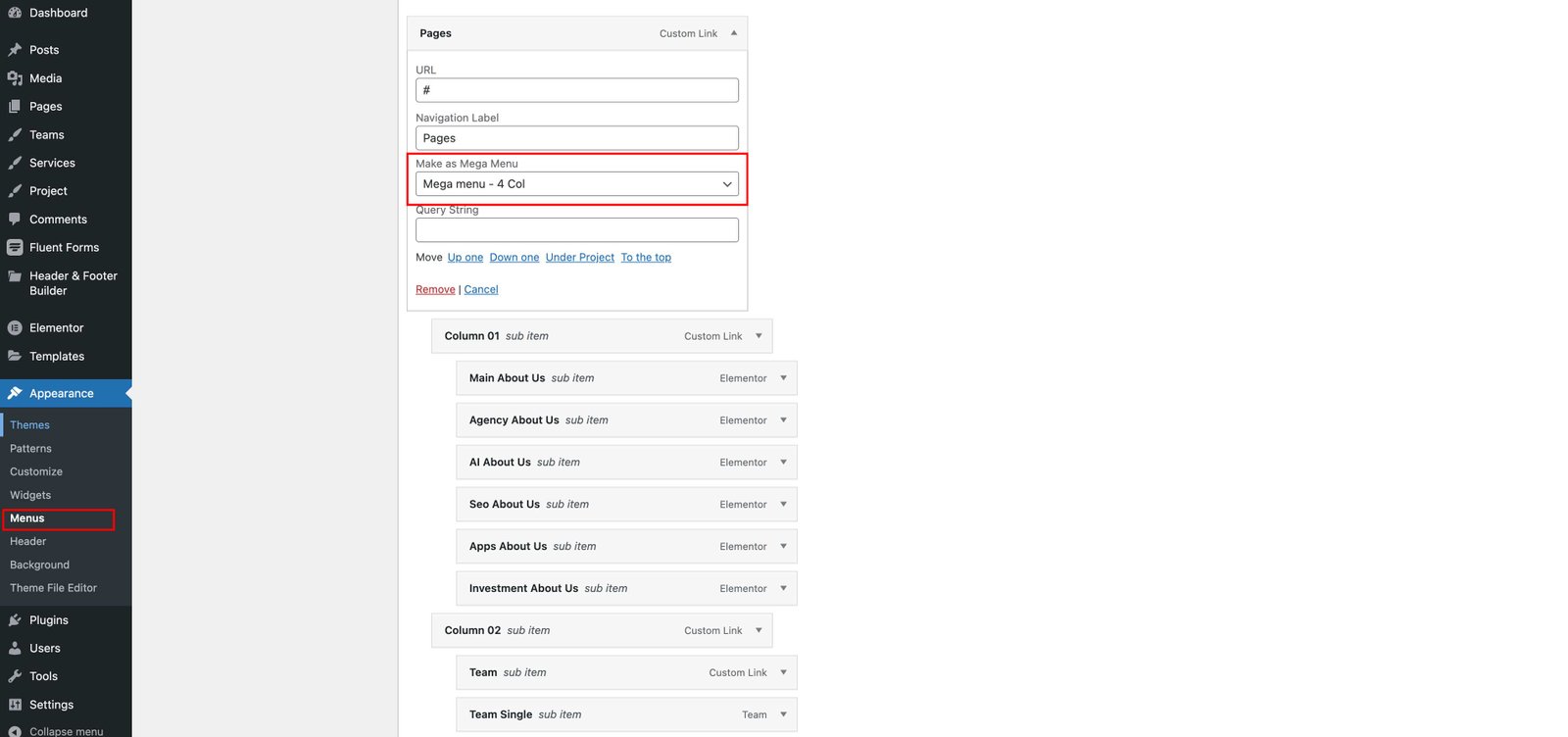Click the Remove link for Pages item
Screen dimensions: 1568x737
(435, 290)
